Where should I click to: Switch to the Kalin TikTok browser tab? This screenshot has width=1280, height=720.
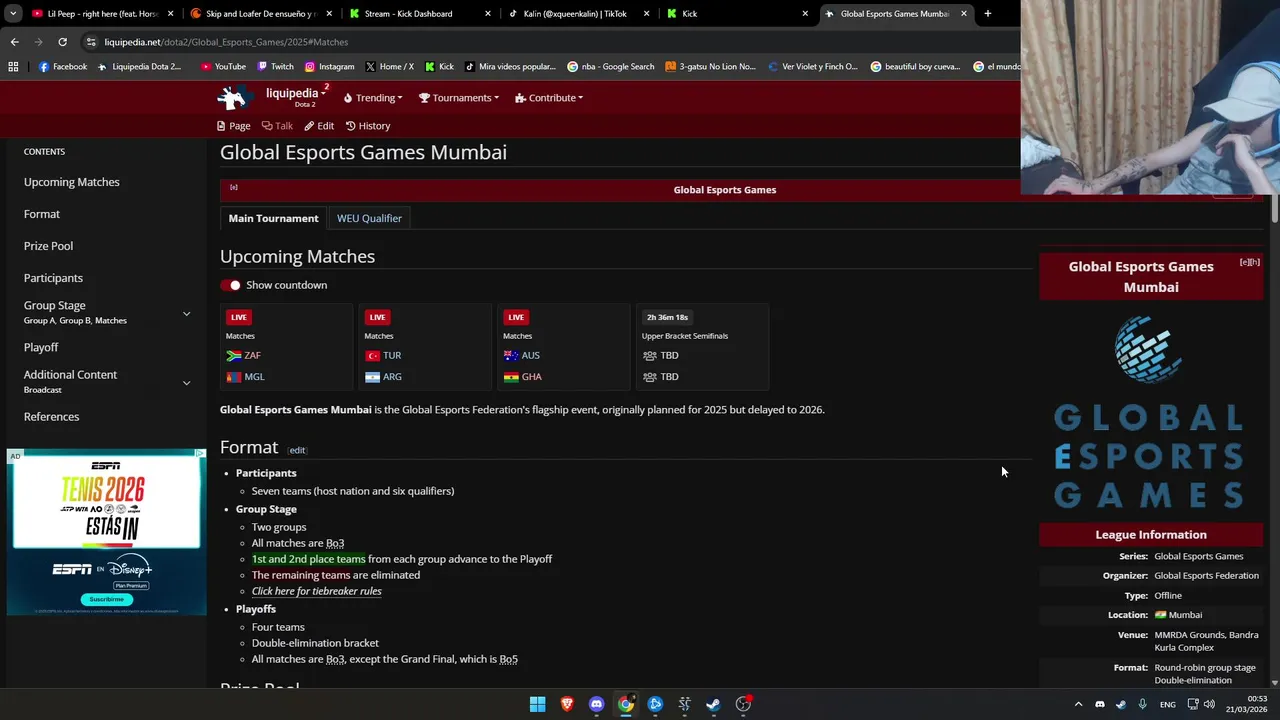[580, 14]
